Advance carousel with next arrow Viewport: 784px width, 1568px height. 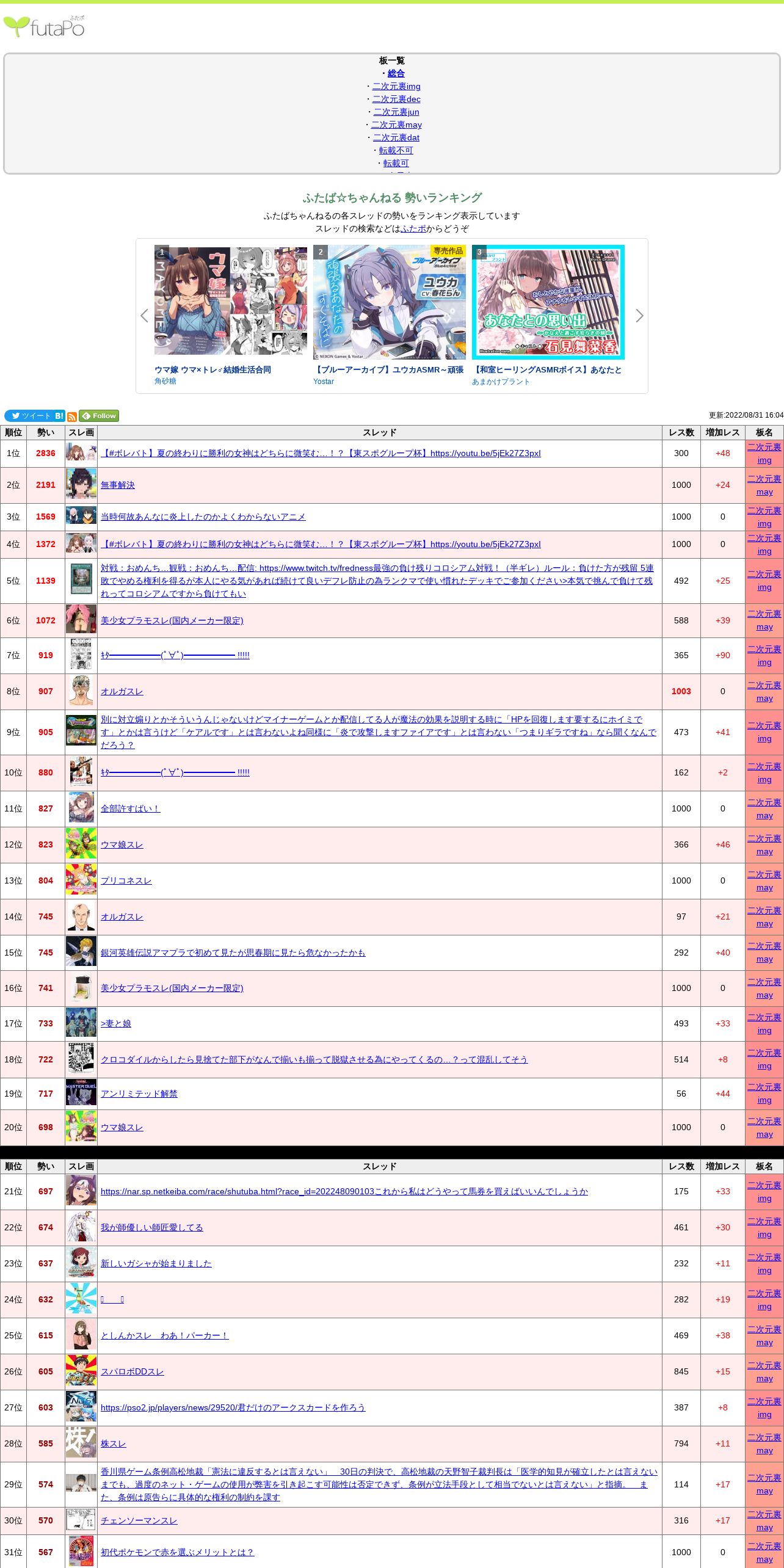click(x=639, y=316)
